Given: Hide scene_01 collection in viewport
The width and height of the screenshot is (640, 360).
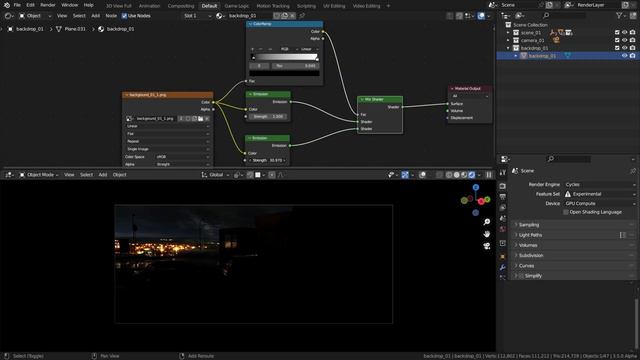Looking at the screenshot, I should pyautogui.click(x=624, y=32).
